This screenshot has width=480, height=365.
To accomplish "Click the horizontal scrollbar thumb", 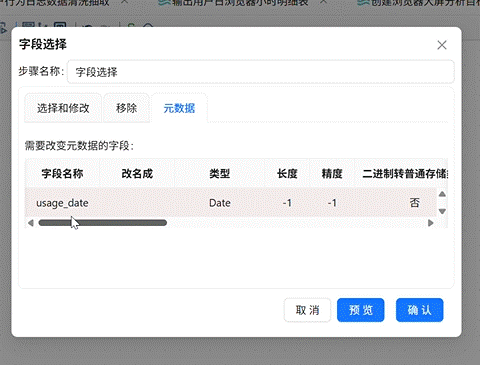I will point(103,223).
